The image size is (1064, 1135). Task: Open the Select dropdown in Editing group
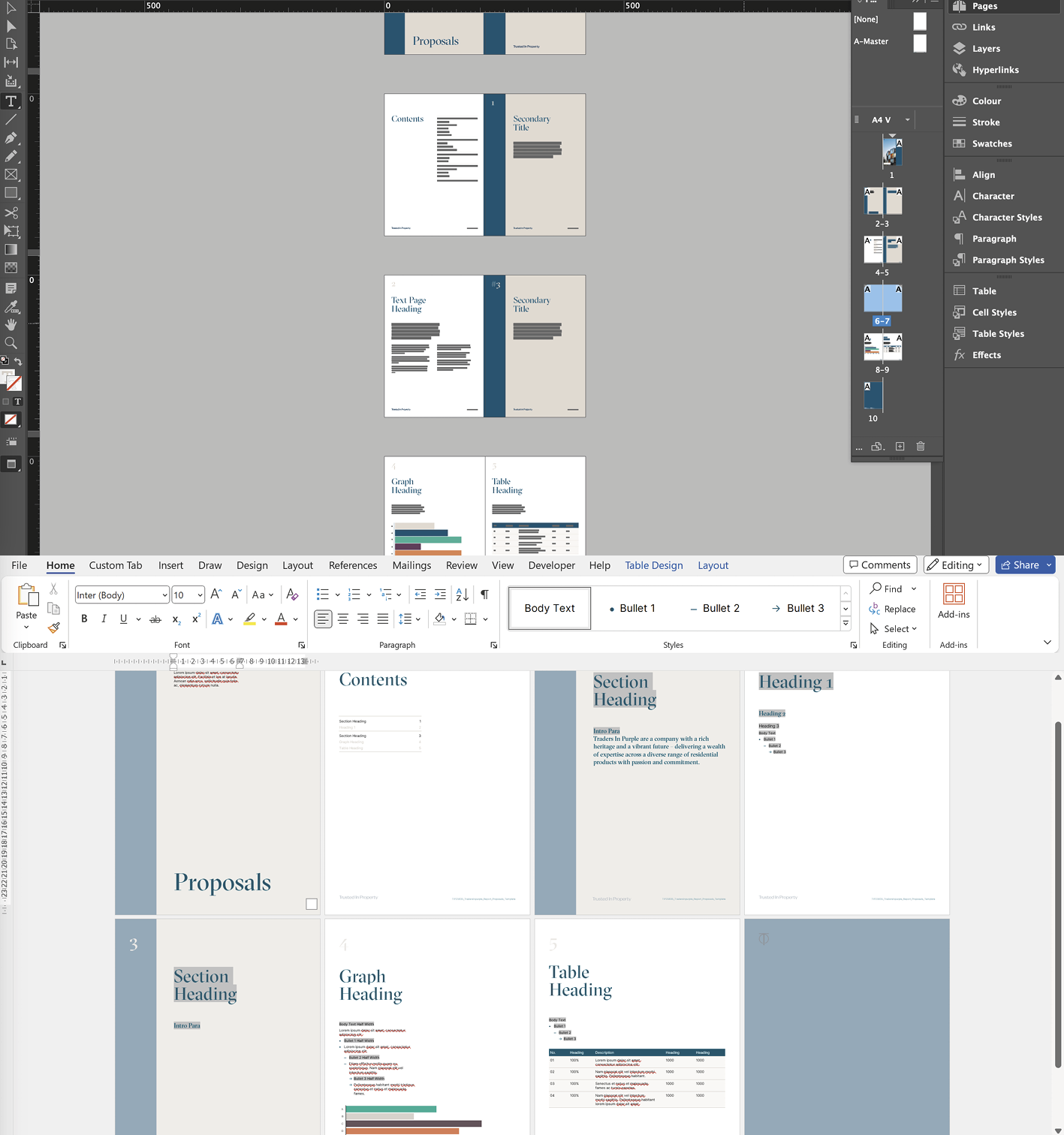coord(894,629)
